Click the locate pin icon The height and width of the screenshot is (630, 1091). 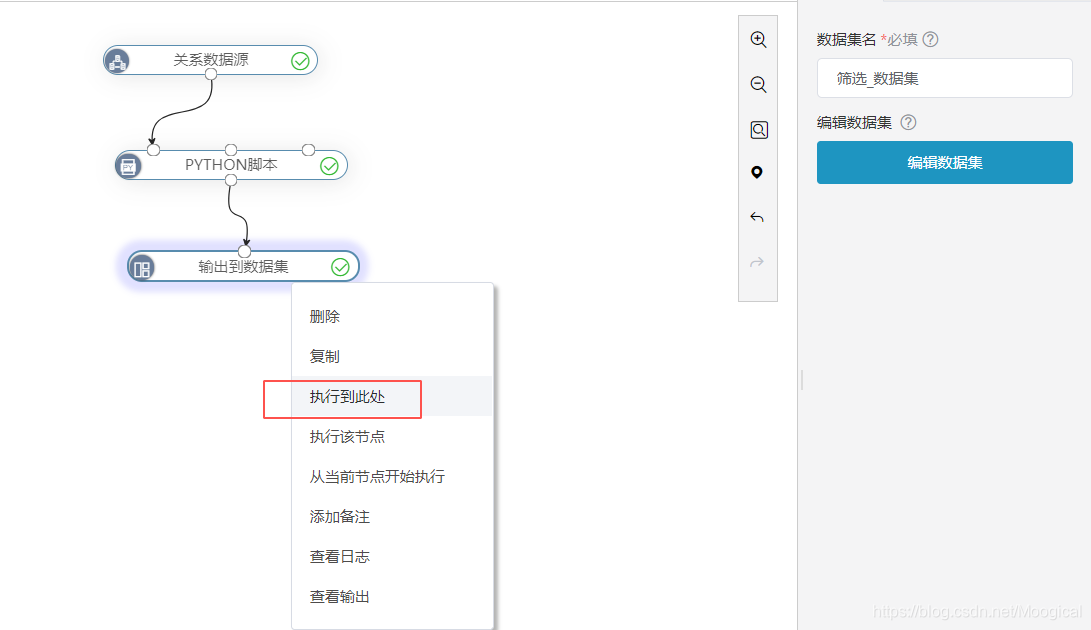point(757,173)
